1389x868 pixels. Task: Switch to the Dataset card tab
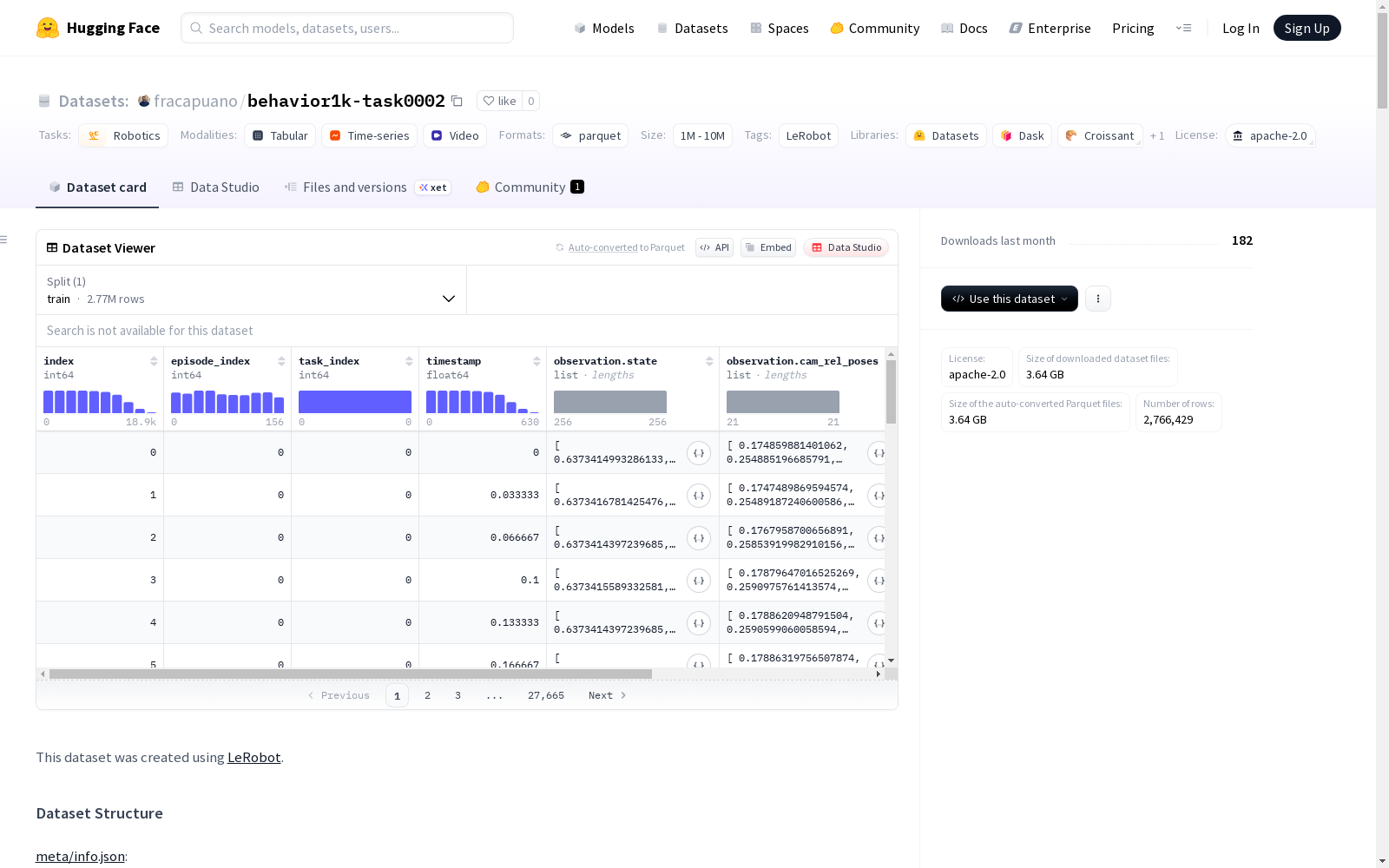[97, 187]
